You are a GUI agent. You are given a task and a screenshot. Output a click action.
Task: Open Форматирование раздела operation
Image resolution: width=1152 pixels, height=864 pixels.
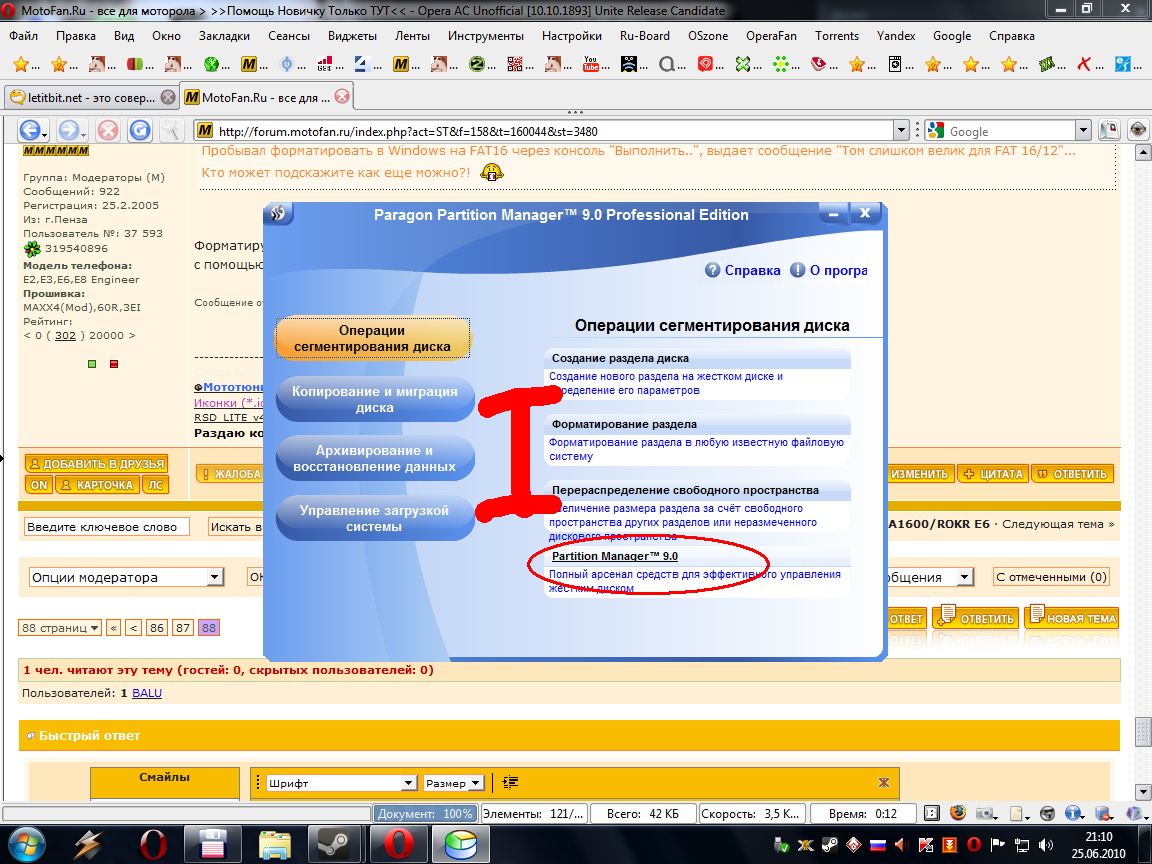coord(624,425)
